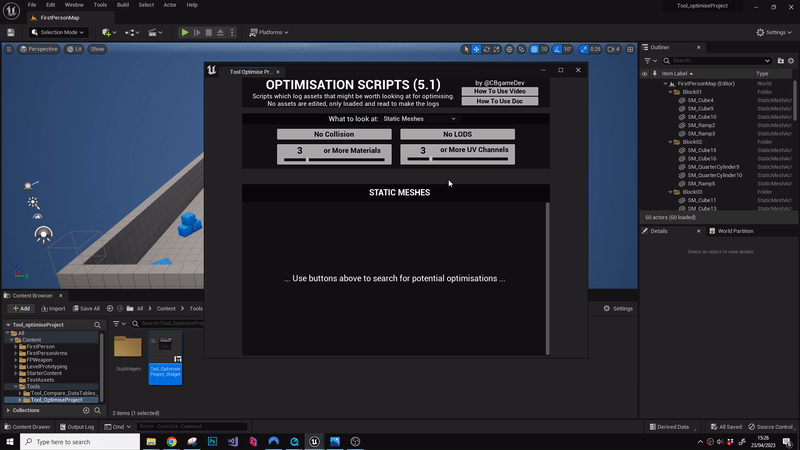The image size is (800, 450).
Task: Click the Unreal Engine icon in Windows taskbar
Action: tap(313, 441)
